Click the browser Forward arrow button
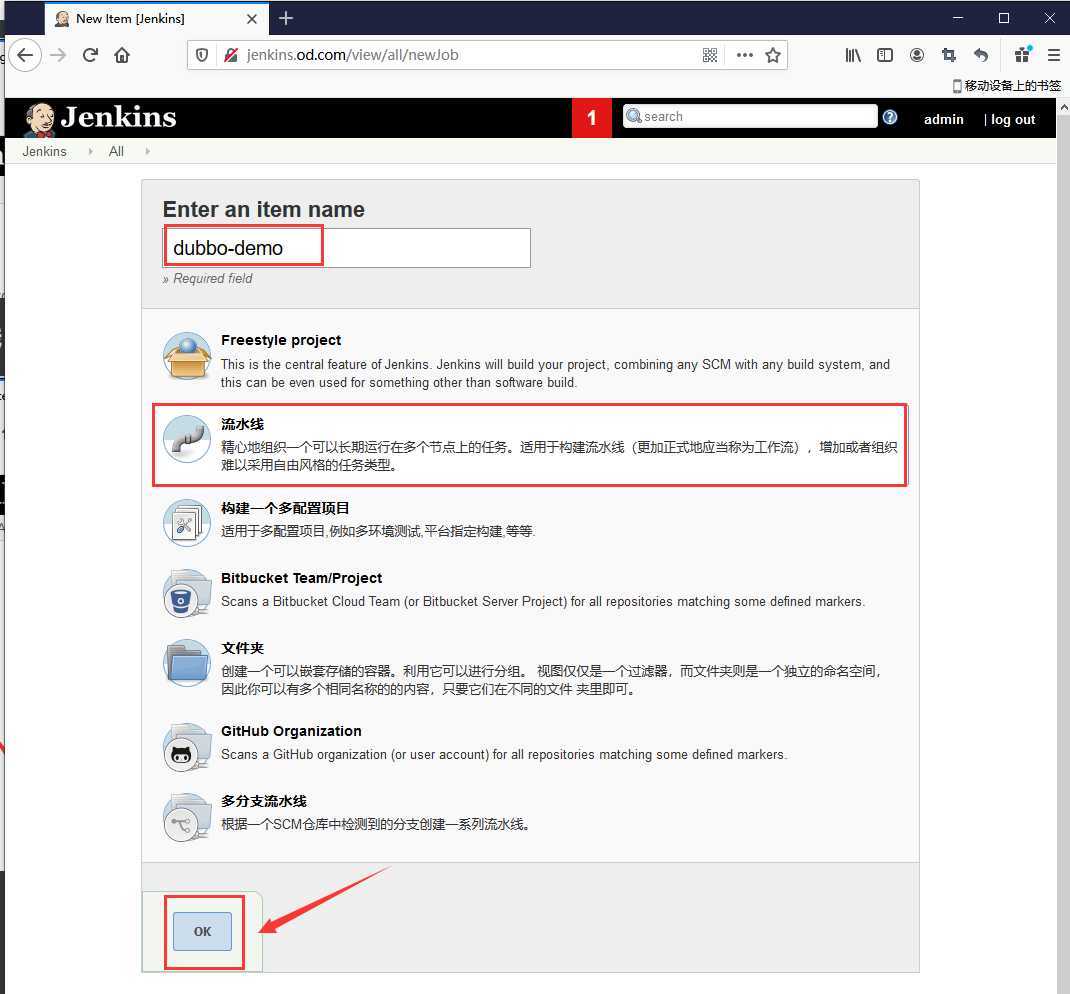Image resolution: width=1070 pixels, height=994 pixels. 59,55
